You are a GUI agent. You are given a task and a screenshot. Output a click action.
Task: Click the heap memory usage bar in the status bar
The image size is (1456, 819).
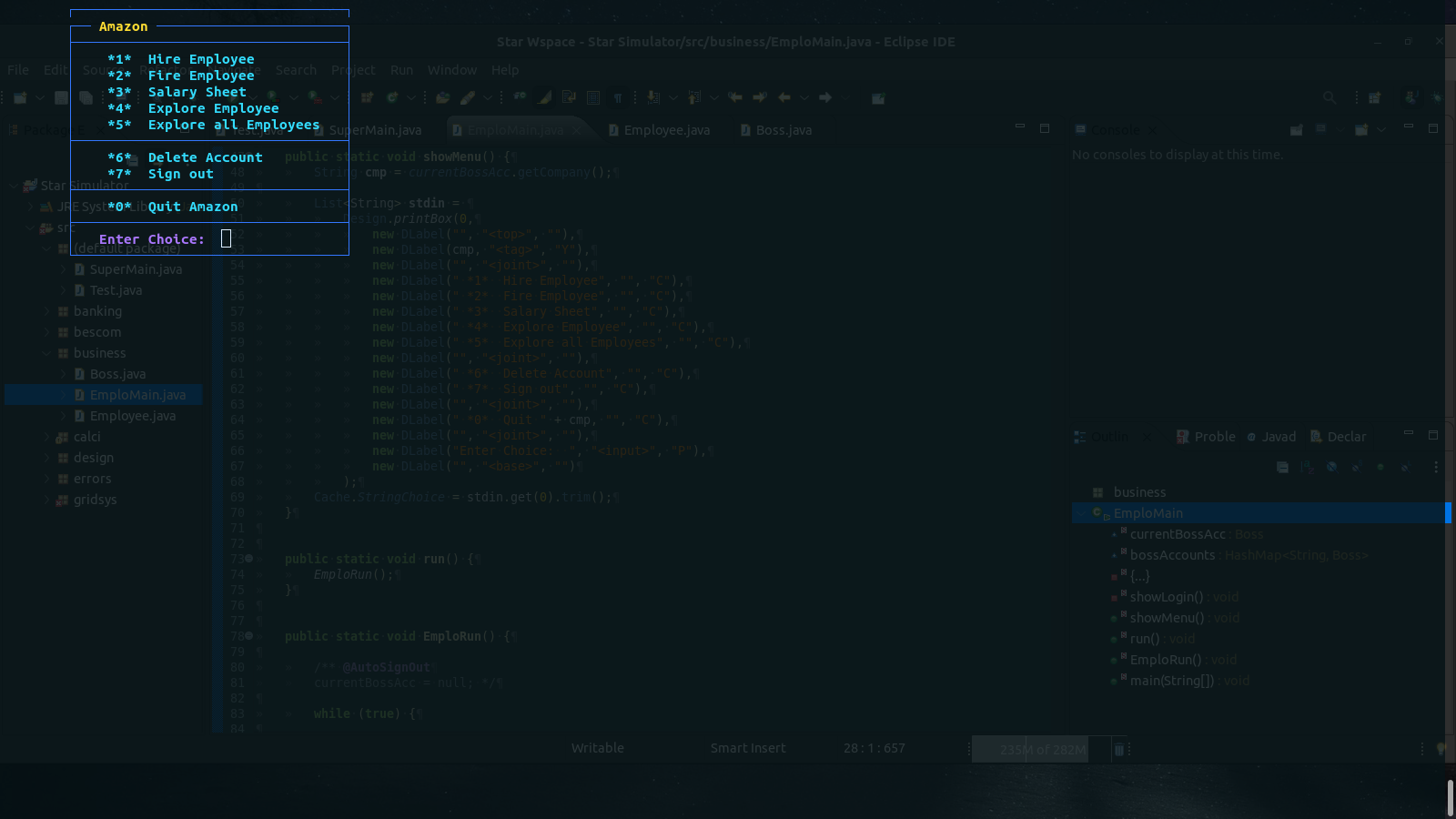[x=1028, y=749]
